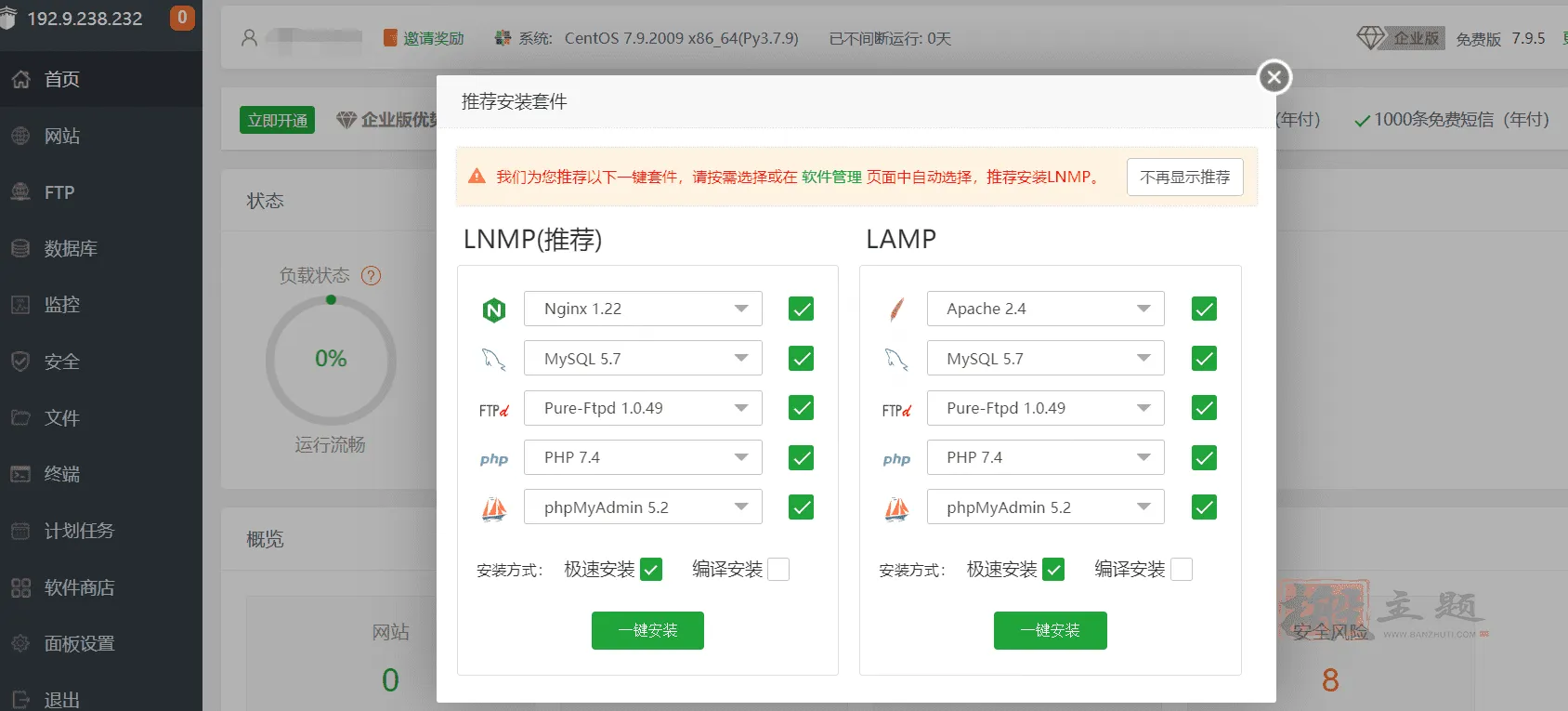This screenshot has width=1568, height=711.
Task: Uncheck MySQL 5.7 in LNMP
Action: 801,358
